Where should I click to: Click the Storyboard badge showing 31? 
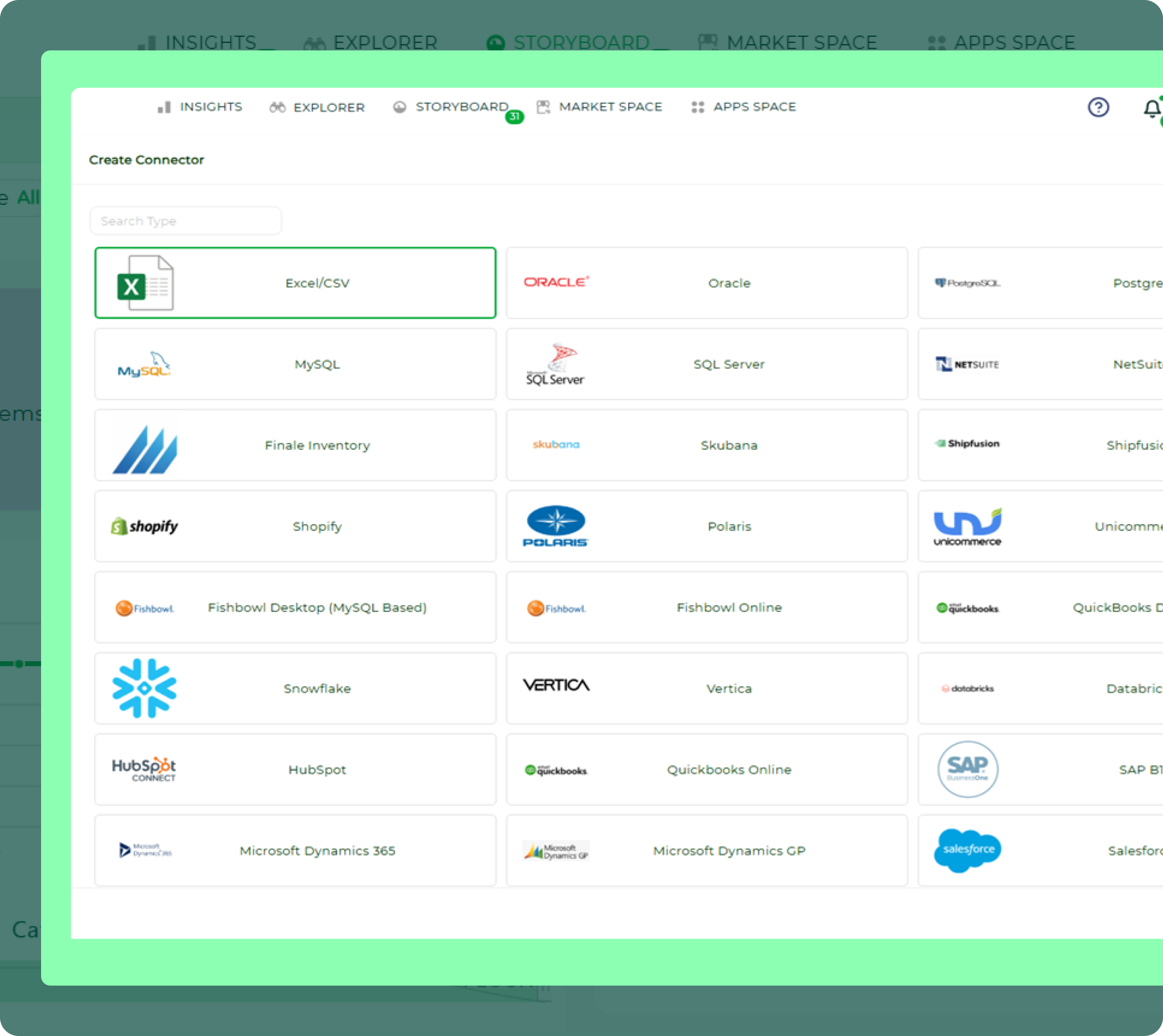point(515,117)
